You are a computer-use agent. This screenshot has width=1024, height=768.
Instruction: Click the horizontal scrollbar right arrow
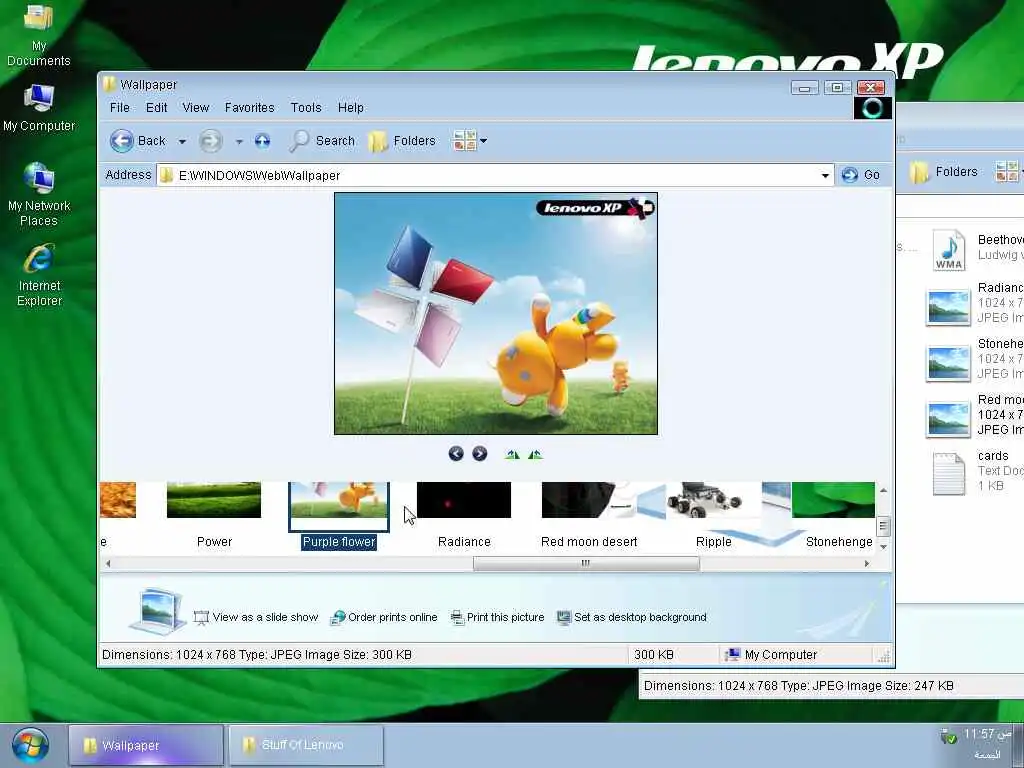coord(867,564)
